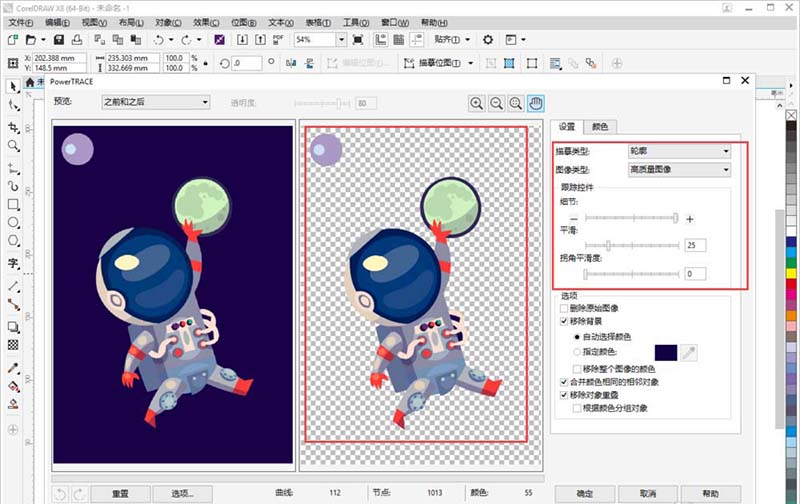Open the 位图 menu
Image resolution: width=800 pixels, height=504 pixels.
click(x=243, y=22)
